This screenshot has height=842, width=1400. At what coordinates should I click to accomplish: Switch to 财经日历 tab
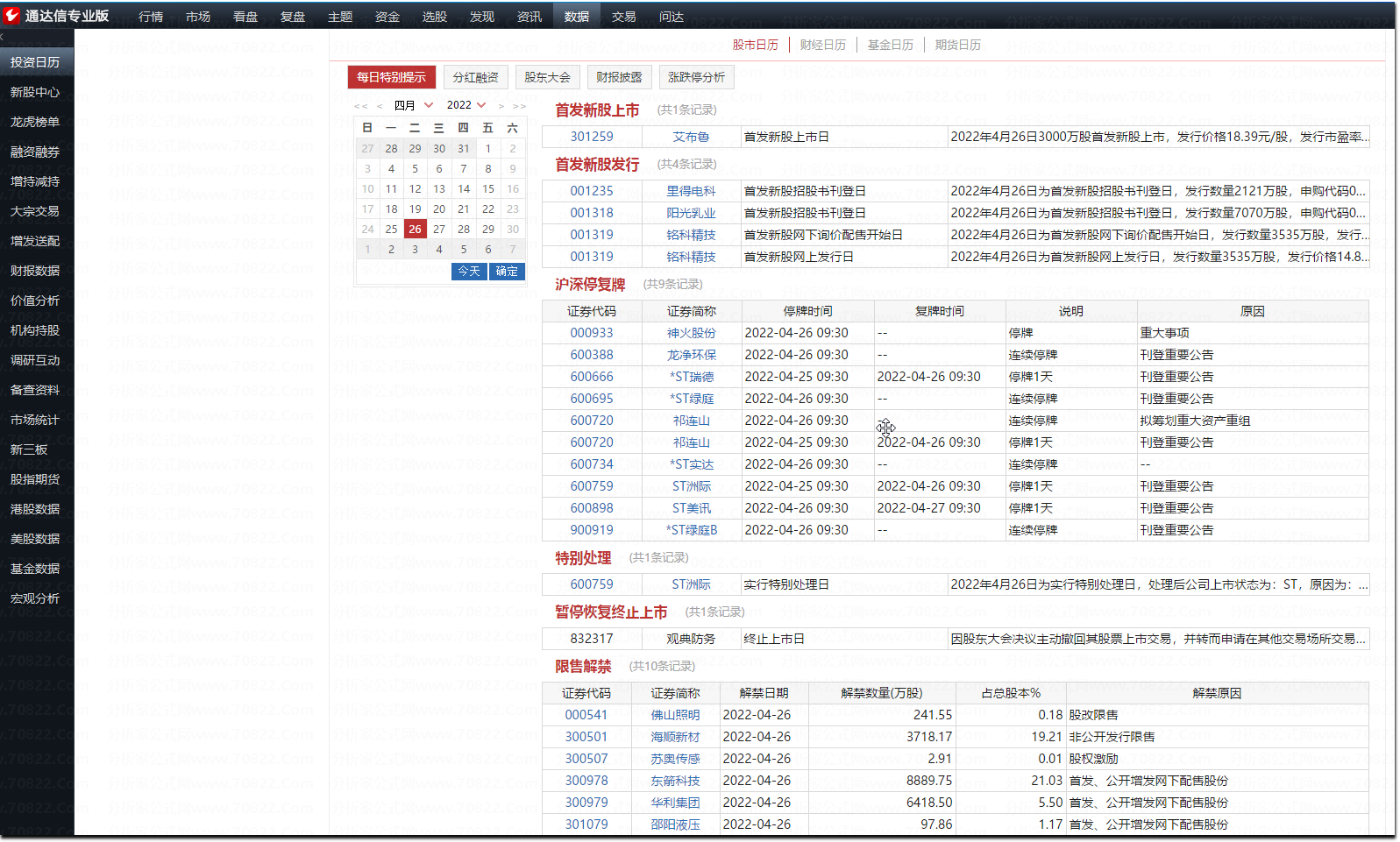click(x=823, y=45)
